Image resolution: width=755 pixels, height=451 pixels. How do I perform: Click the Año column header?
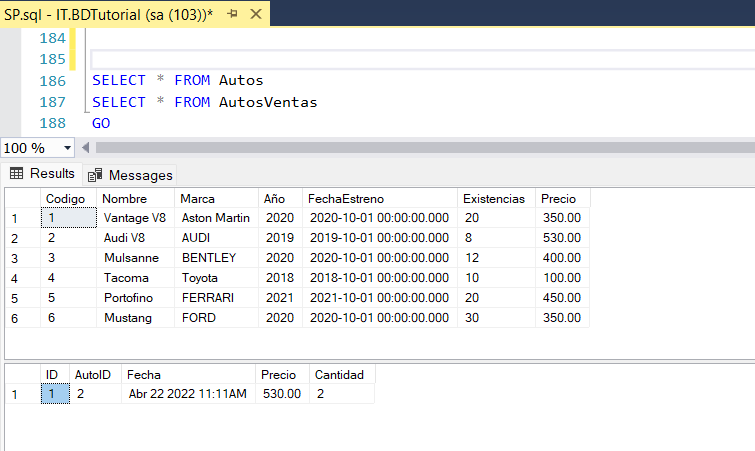(280, 198)
